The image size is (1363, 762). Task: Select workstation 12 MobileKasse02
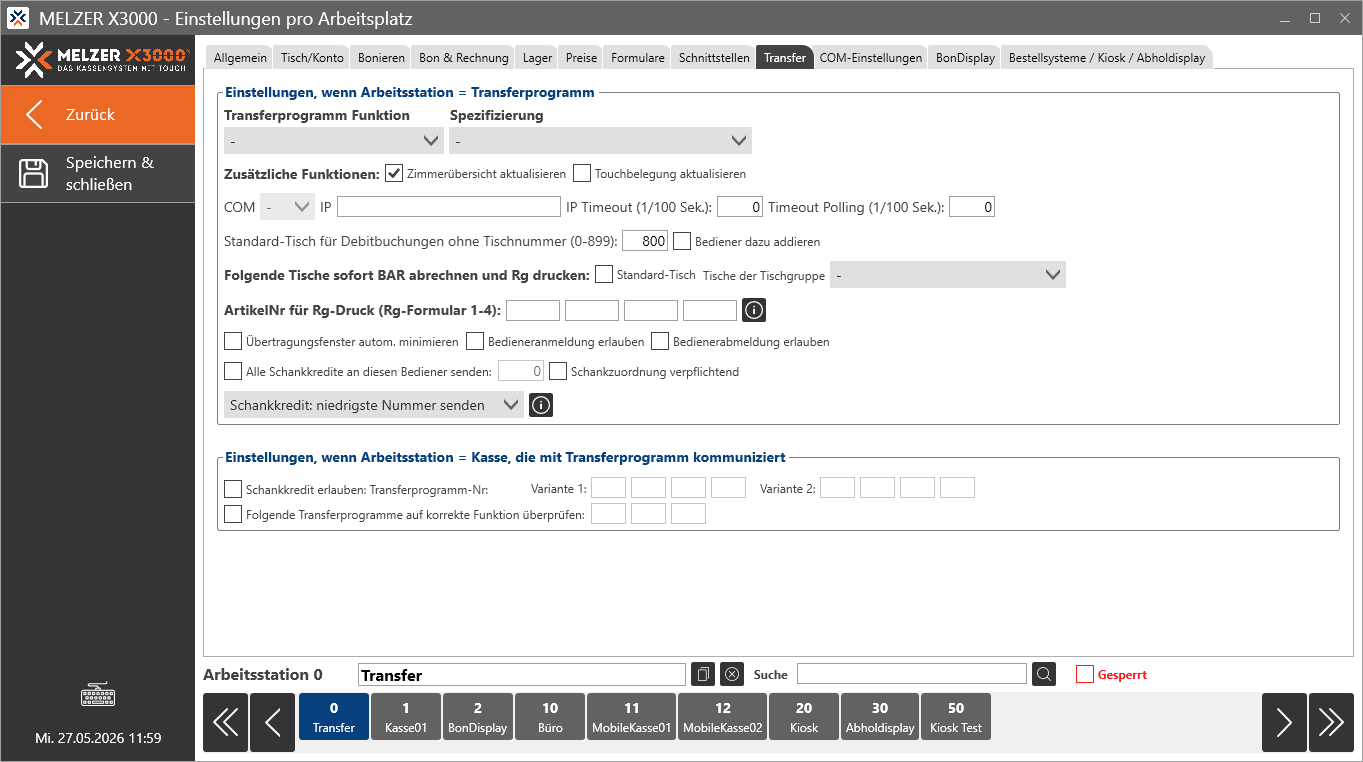click(723, 717)
